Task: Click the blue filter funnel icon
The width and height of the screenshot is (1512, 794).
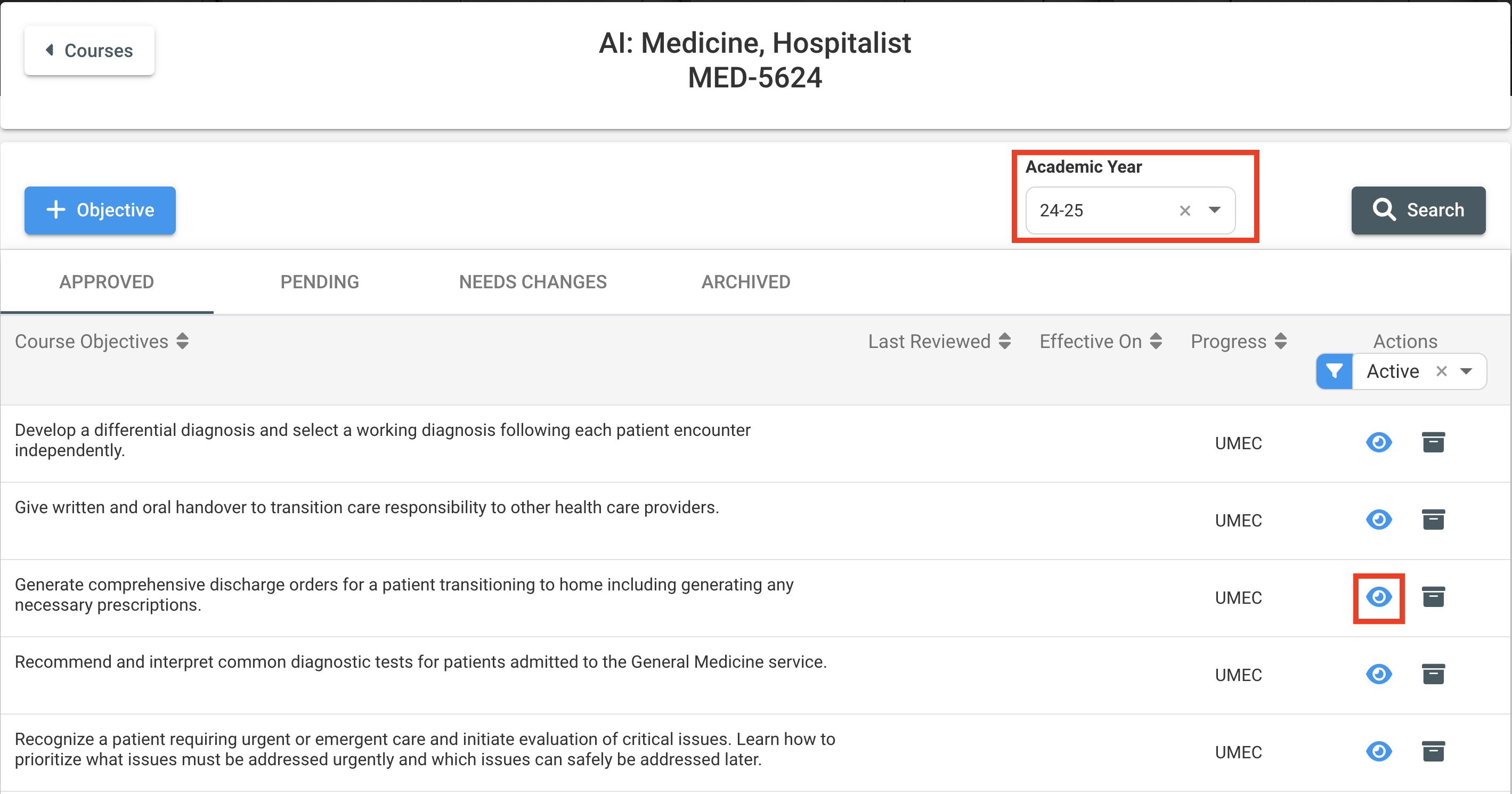Action: pos(1334,371)
